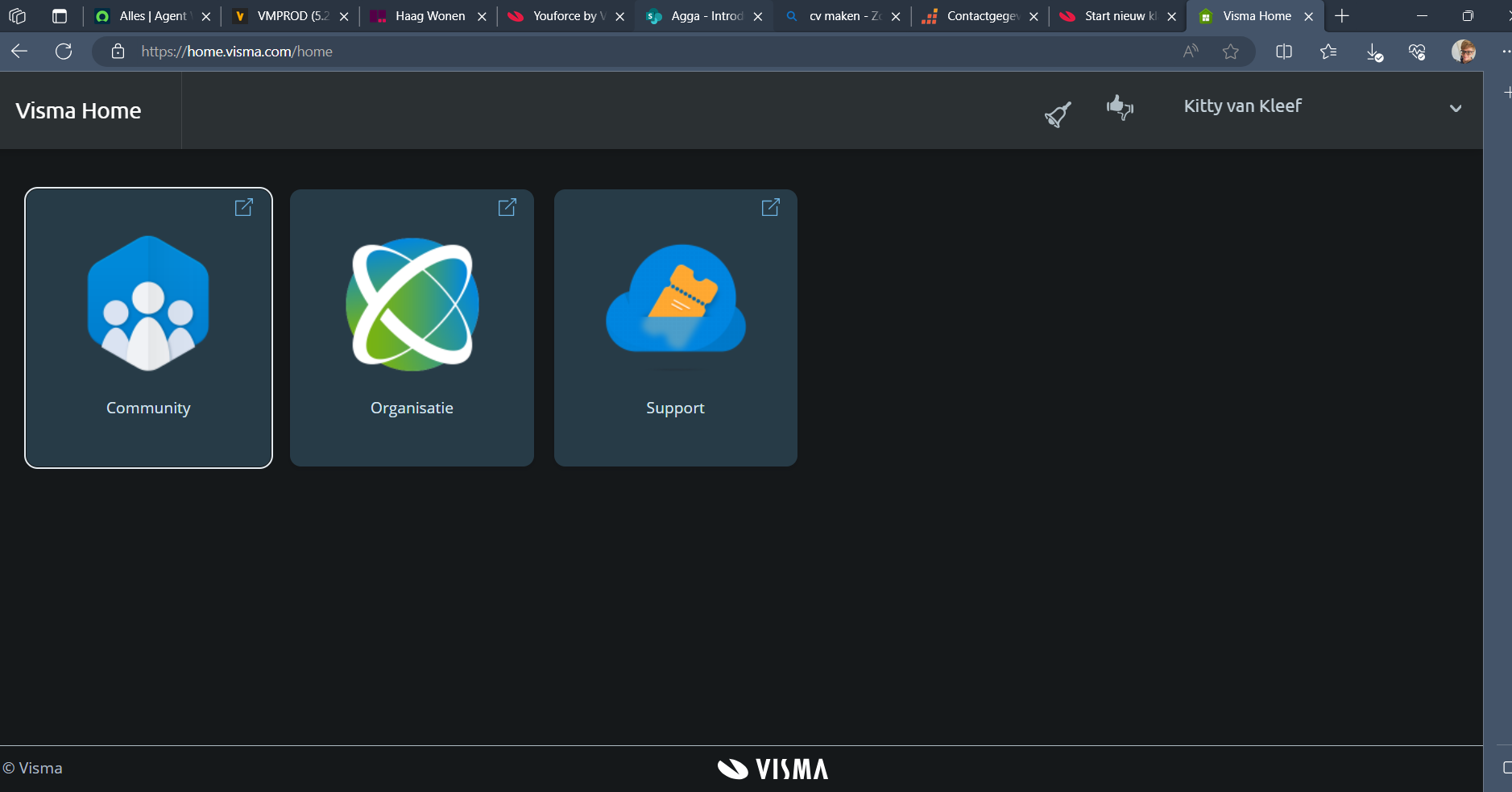
Task: Open the notification bell in Visma Home
Action: point(1056,113)
